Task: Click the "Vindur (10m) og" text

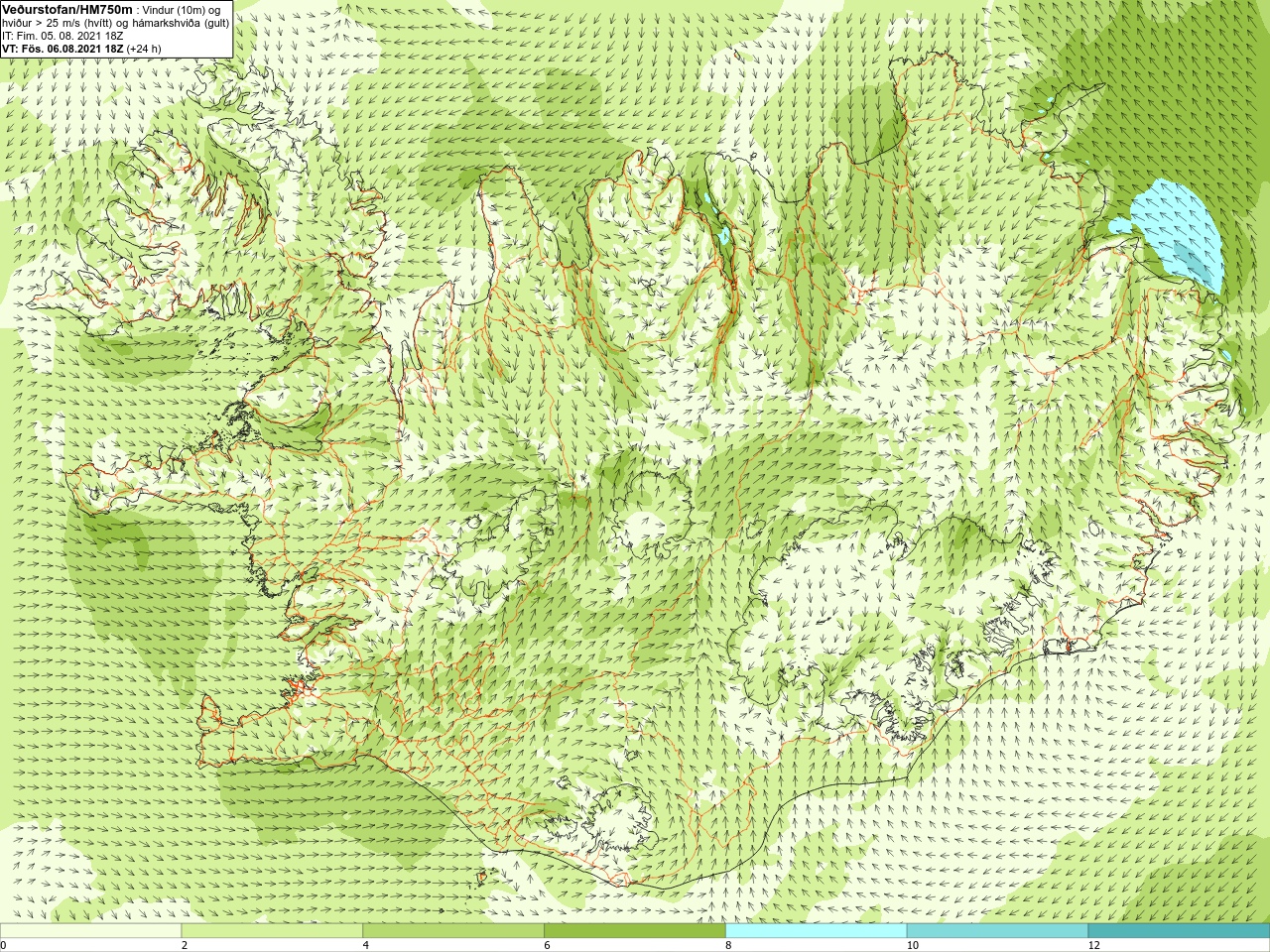Action: click(x=182, y=9)
